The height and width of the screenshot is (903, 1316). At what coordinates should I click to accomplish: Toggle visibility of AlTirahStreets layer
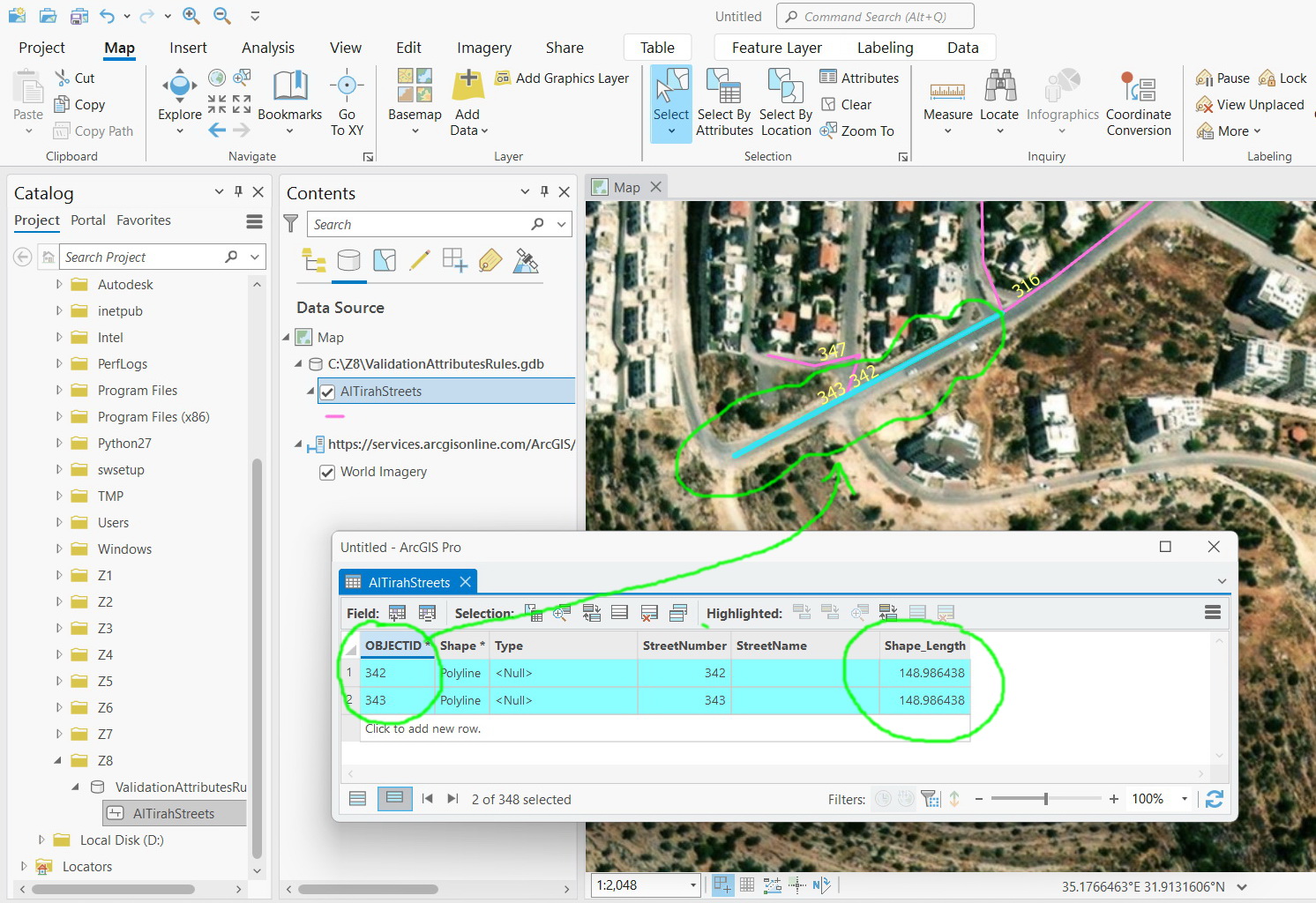click(x=327, y=392)
